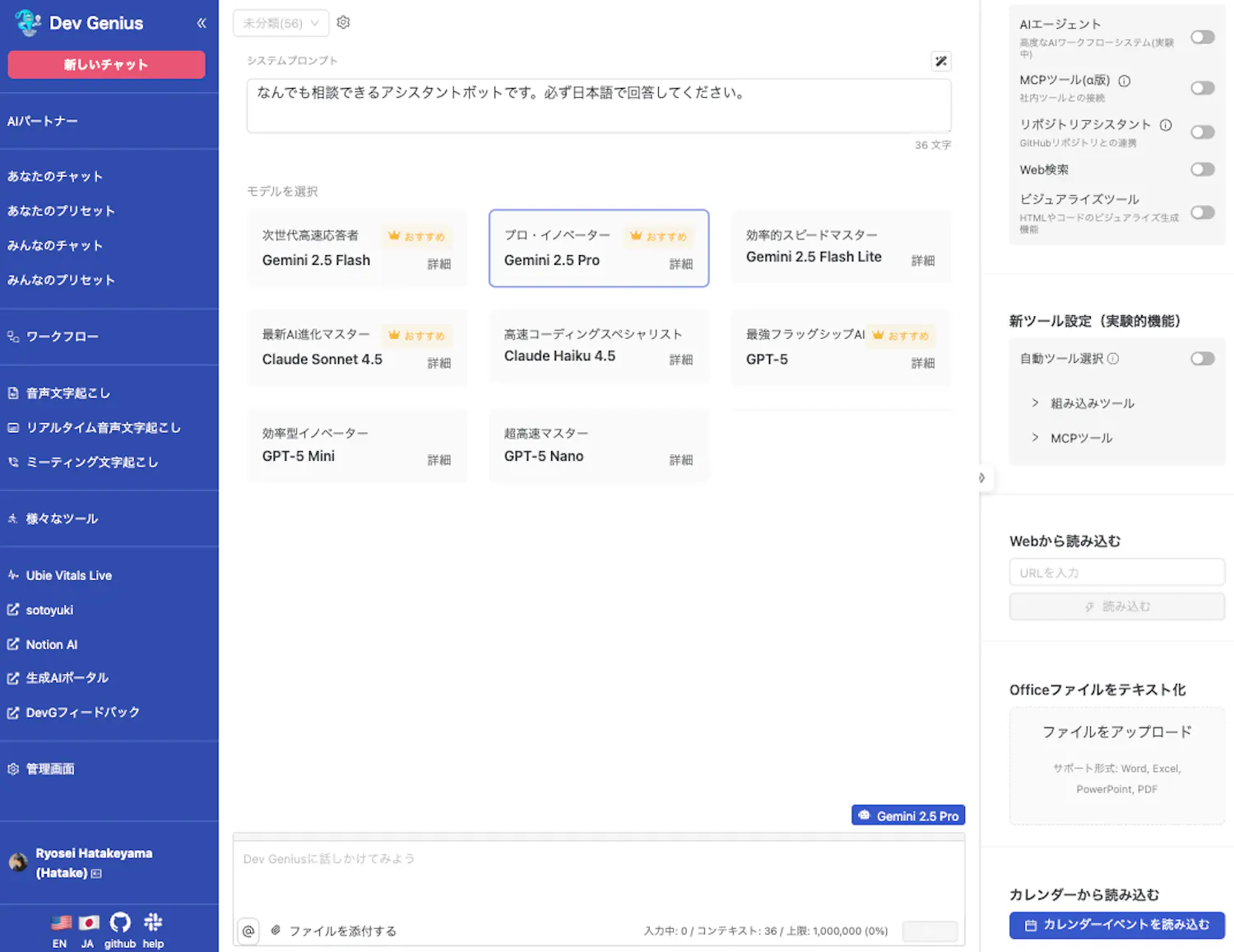Click the @ mention icon in message input
Image resolution: width=1234 pixels, height=952 pixels.
(248, 931)
